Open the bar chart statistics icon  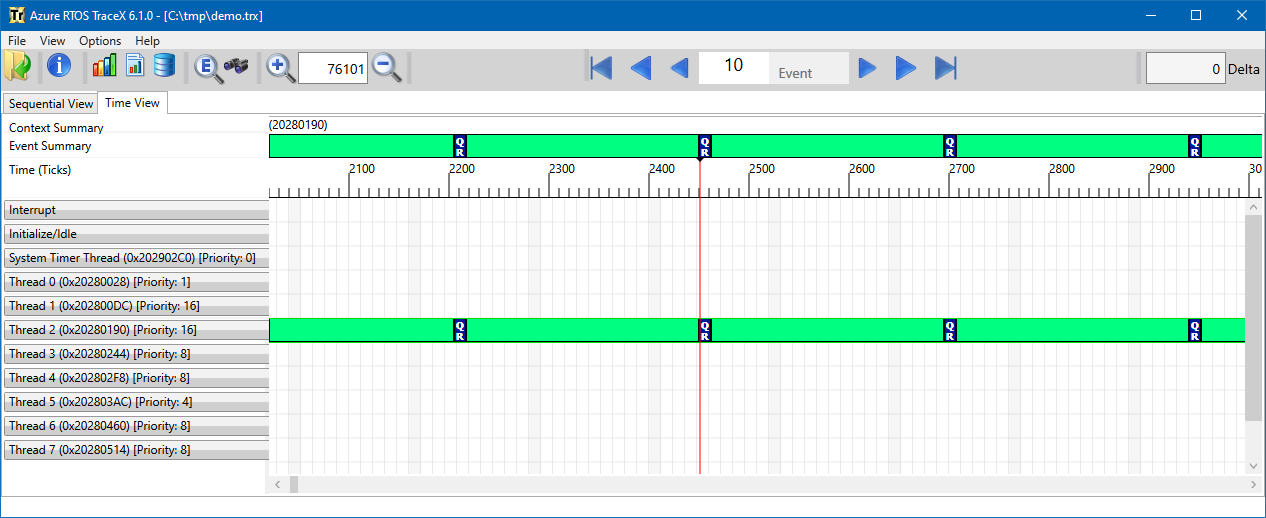pos(104,67)
